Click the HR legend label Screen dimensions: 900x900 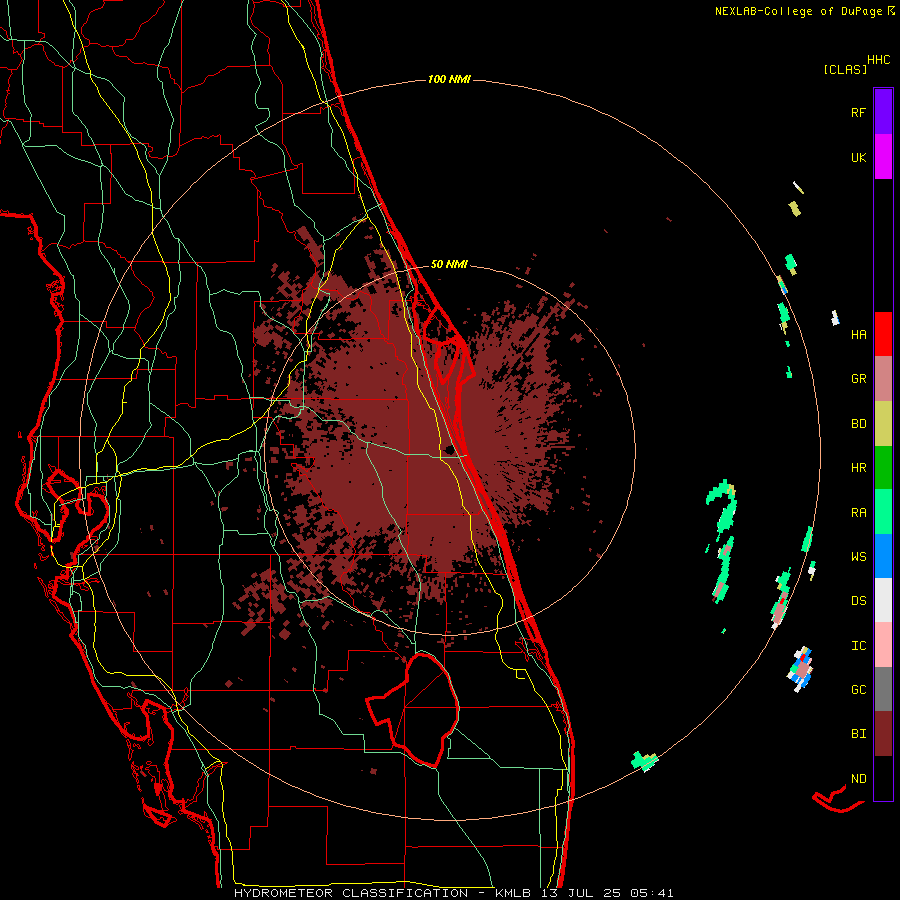(x=858, y=468)
